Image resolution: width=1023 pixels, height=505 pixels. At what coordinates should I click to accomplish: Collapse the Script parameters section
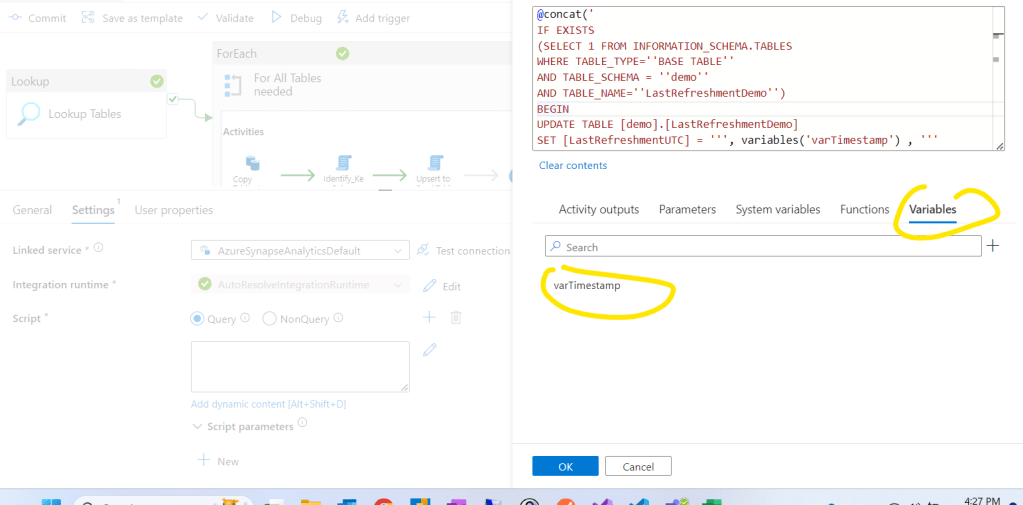click(x=197, y=426)
